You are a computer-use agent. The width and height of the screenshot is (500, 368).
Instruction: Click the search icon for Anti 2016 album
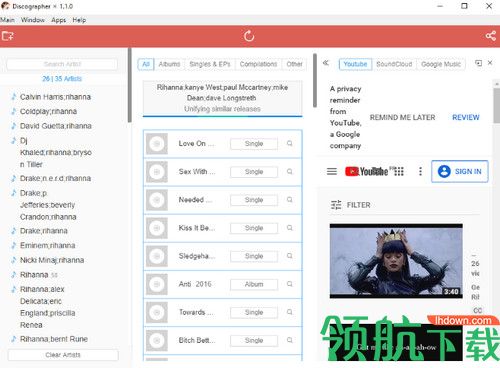(x=290, y=284)
